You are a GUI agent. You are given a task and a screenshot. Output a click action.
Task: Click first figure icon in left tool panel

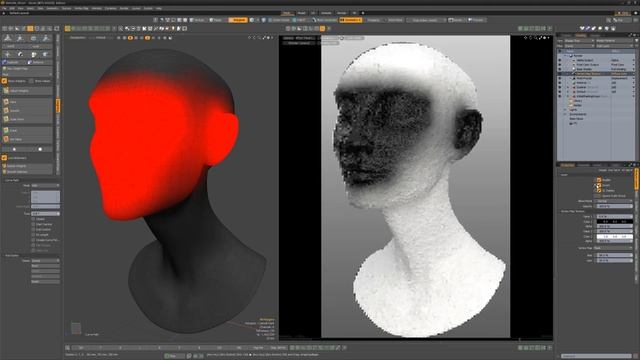8,38
